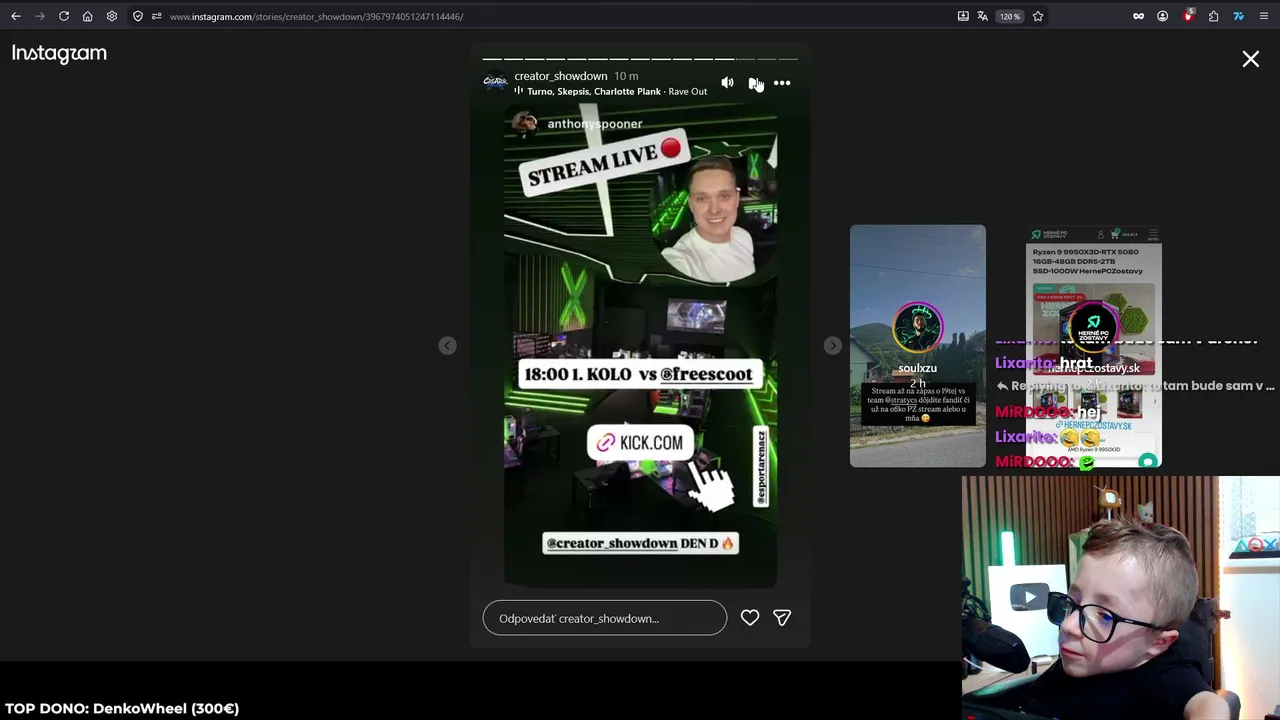Open the browser account profile icon
This screenshot has height=720, width=1280.
tap(1162, 16)
